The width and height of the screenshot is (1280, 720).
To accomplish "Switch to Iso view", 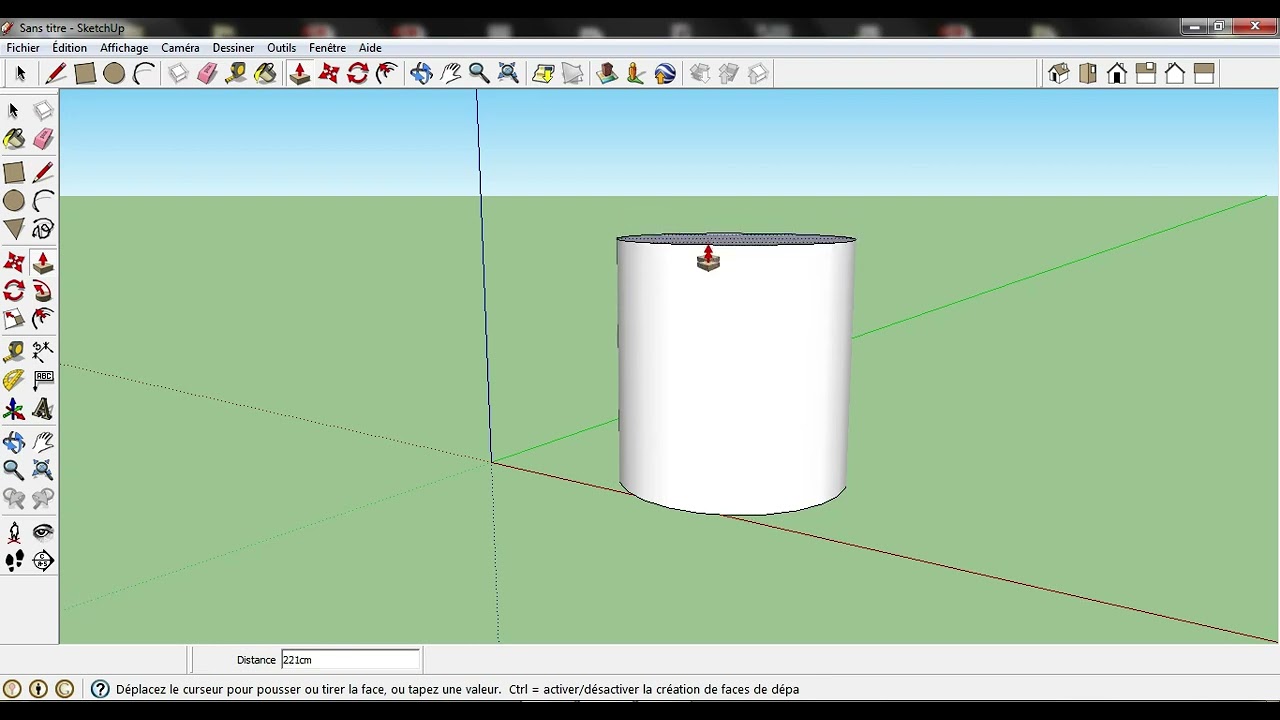I will (1059, 73).
